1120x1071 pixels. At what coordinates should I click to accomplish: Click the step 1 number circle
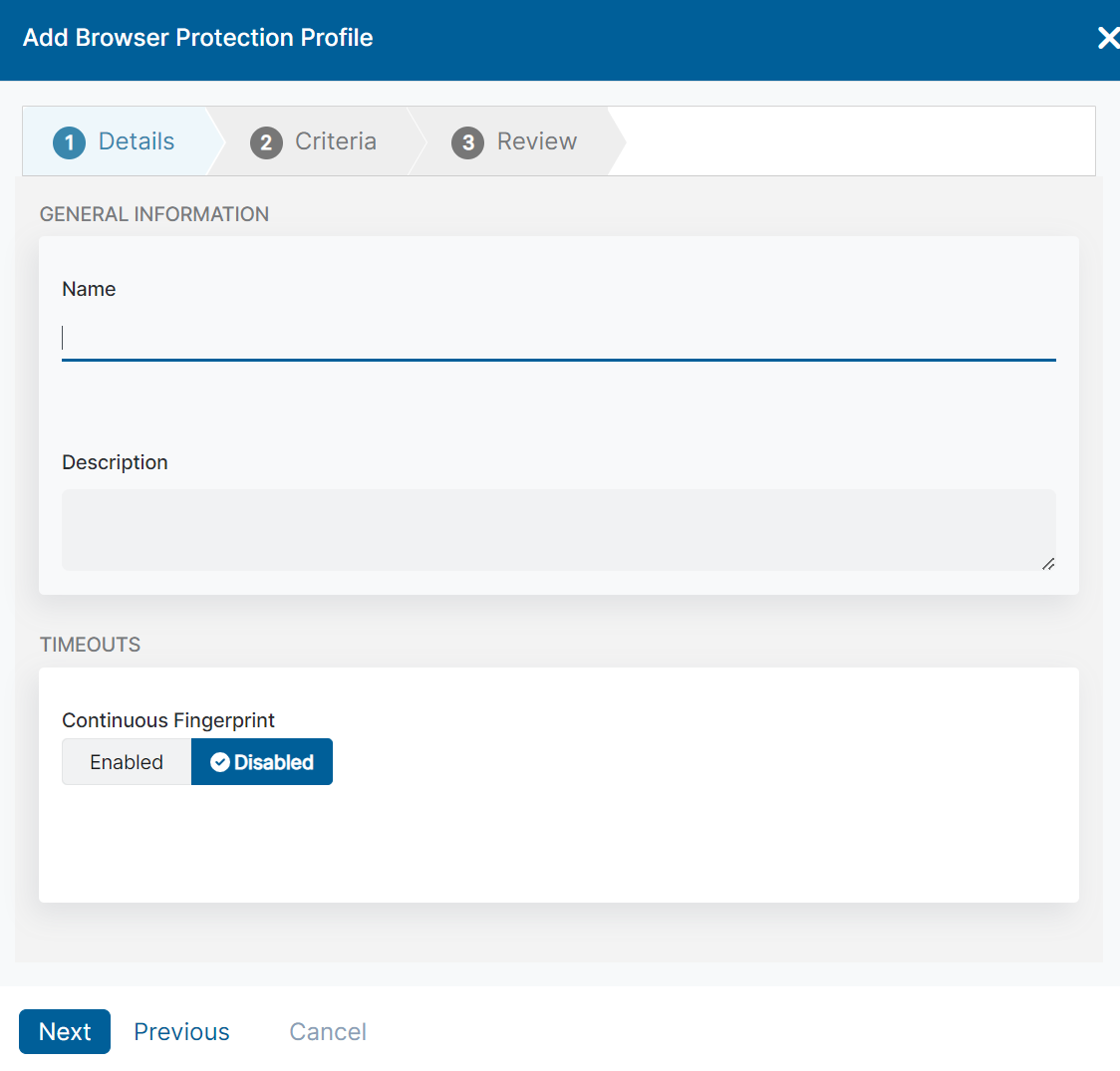pos(69,142)
